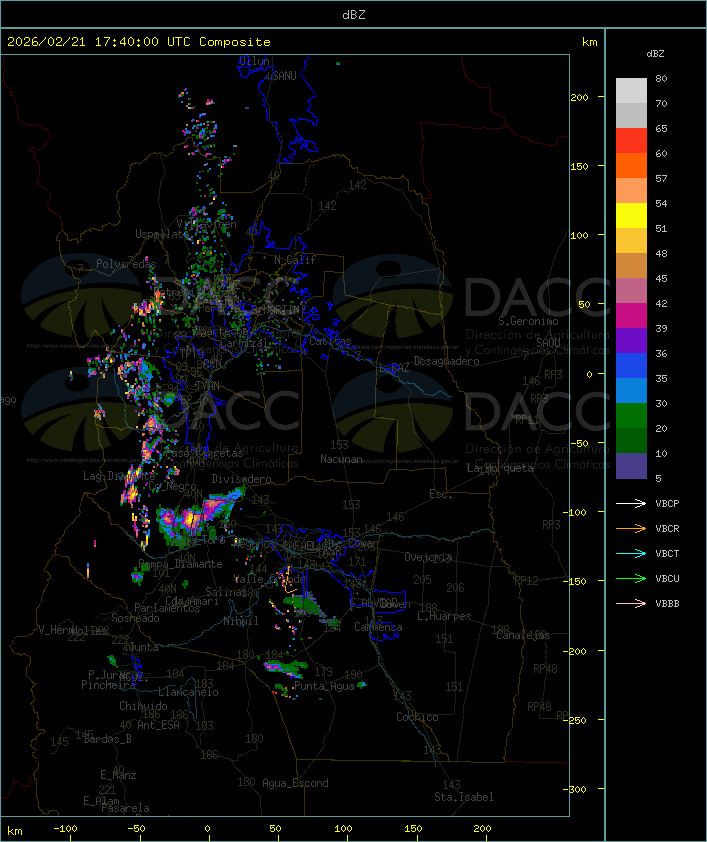
Task: Click the Chihuido place label
Action: pyautogui.click(x=143, y=706)
